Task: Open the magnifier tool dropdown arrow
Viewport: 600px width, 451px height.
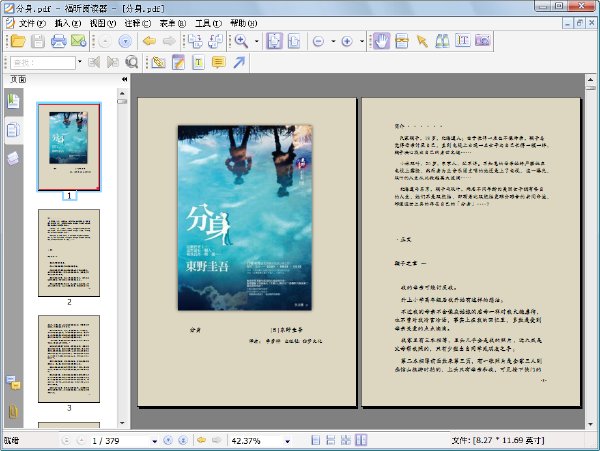Action: click(x=256, y=41)
